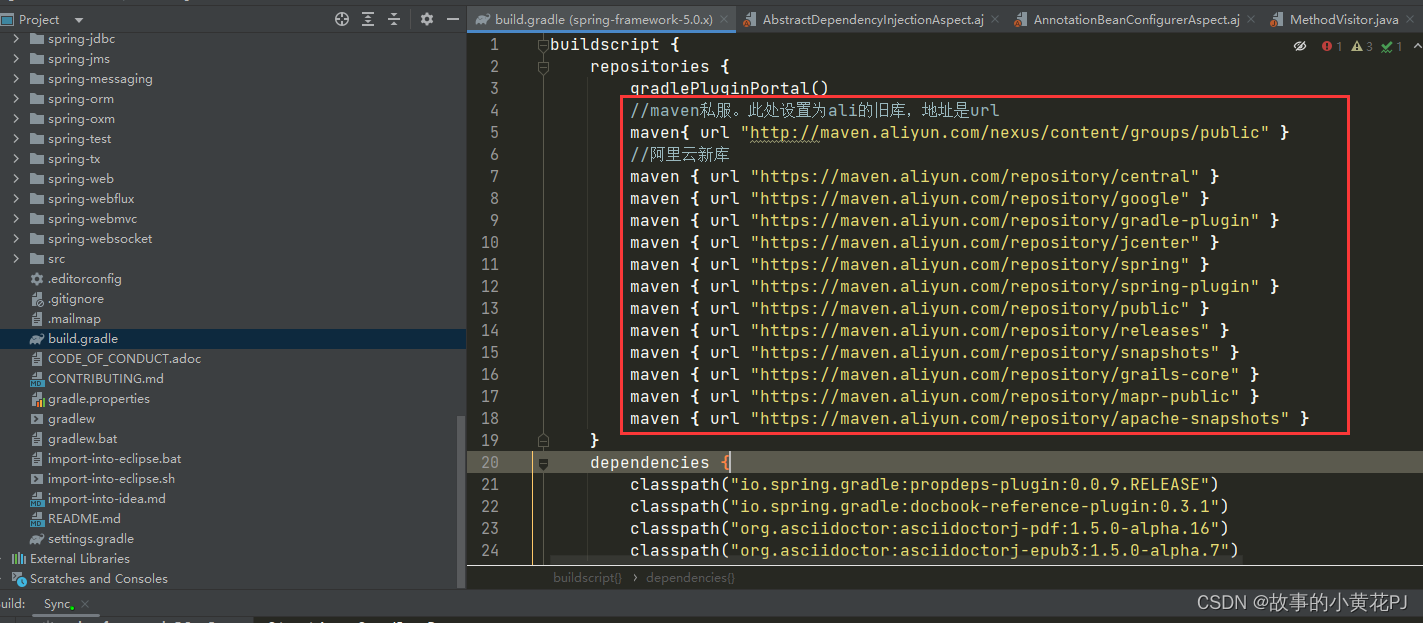The image size is (1423, 623).
Task: Click the old aliyun nexus URL link
Action: tap(1009, 133)
